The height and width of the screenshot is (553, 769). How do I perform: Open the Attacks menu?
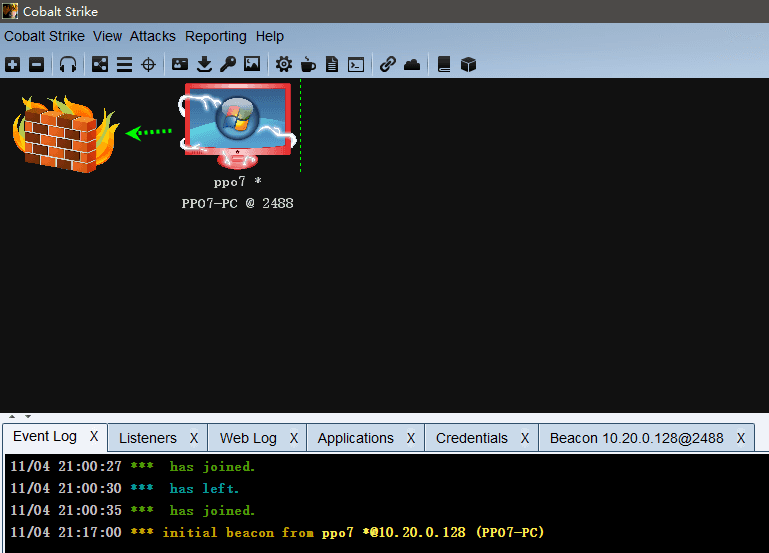pos(153,36)
